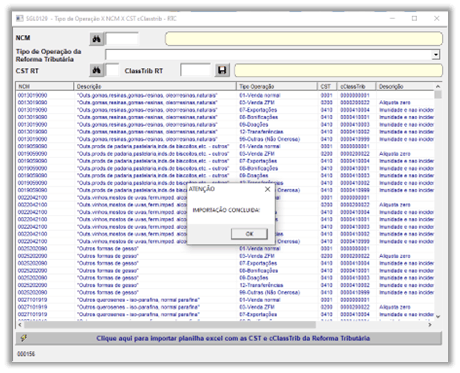Click the grid's vertical scrollbar down arrow
The image size is (460, 373).
click(x=438, y=317)
